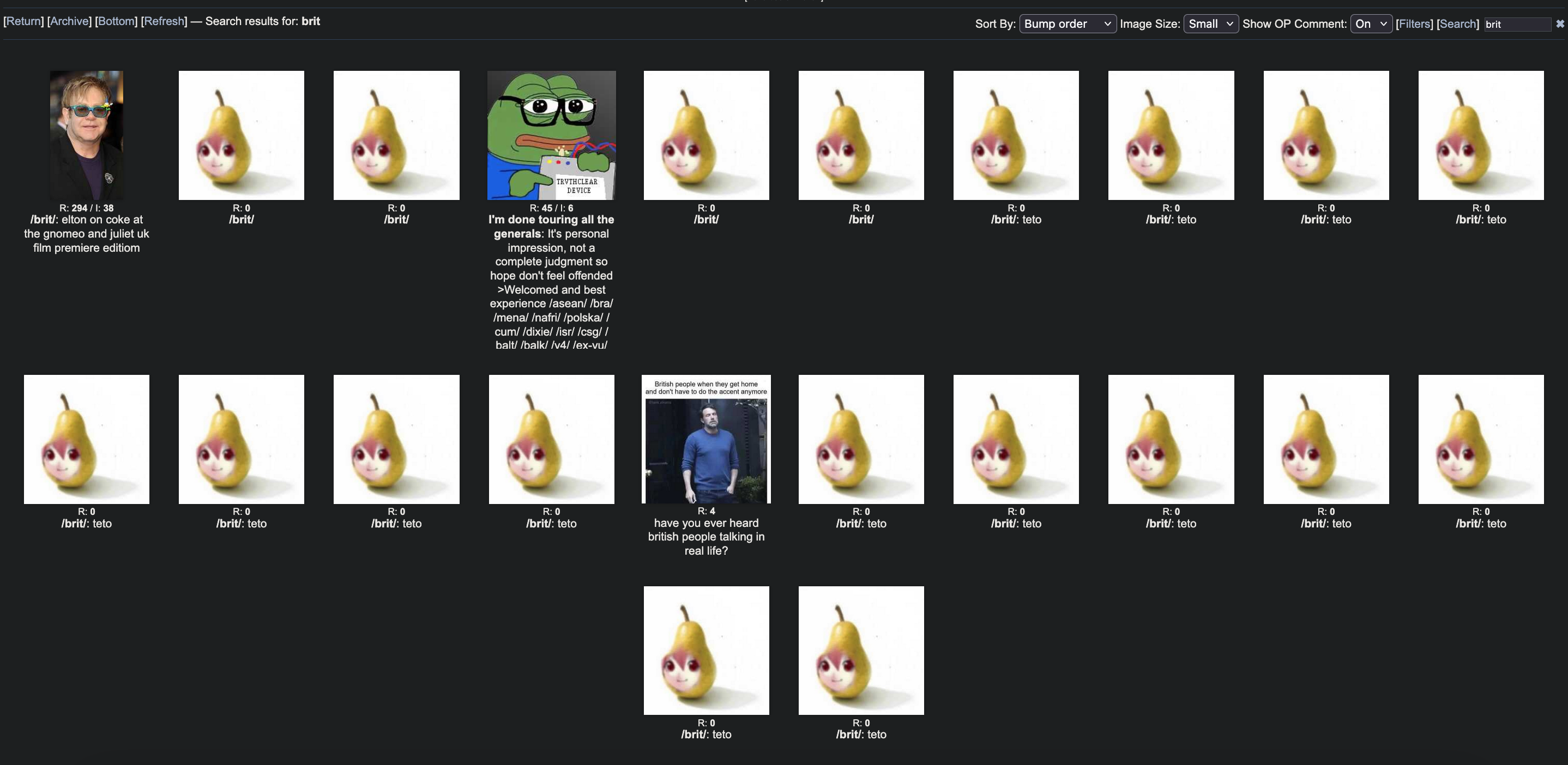Viewport: 1568px width, 765px height.
Task: Open the Show OP Comment dropdown
Action: tap(1371, 24)
